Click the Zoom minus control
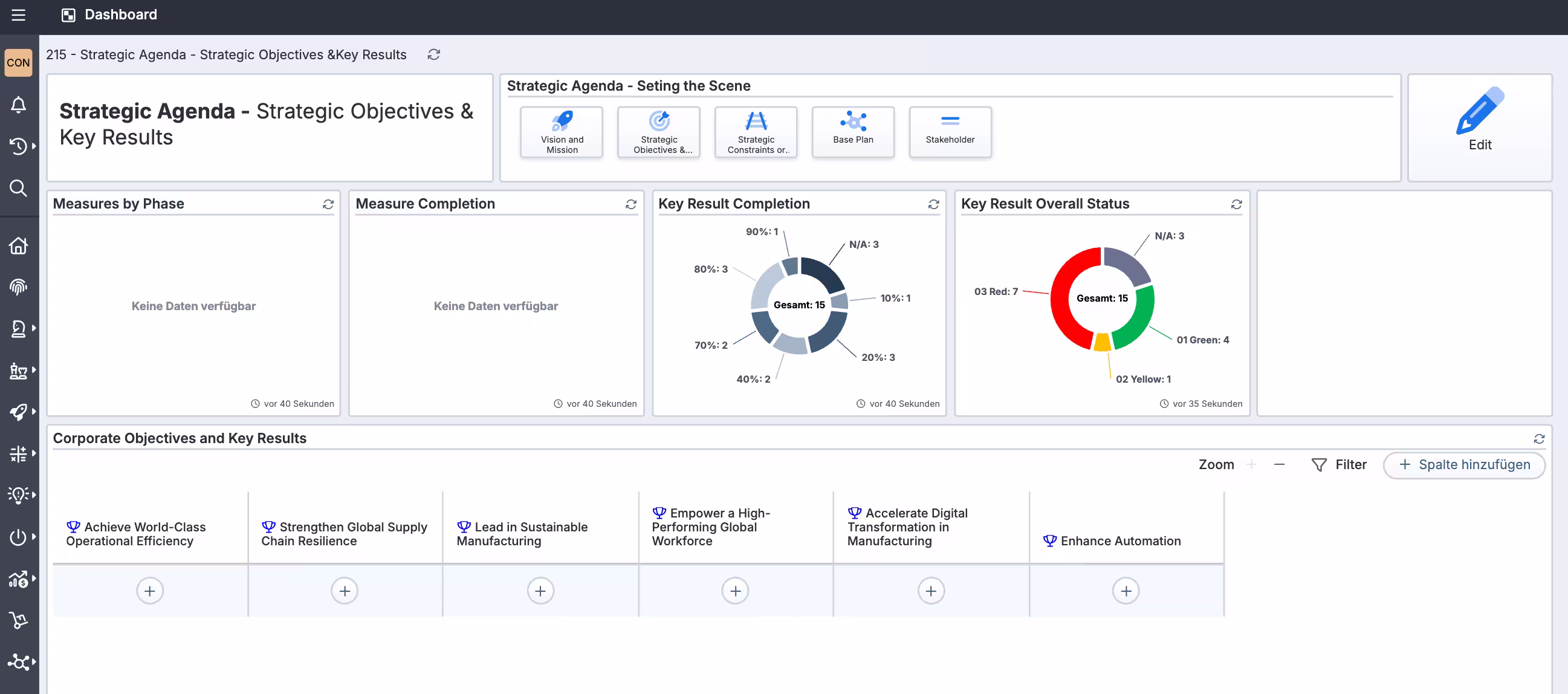The image size is (1568, 694). click(1279, 464)
